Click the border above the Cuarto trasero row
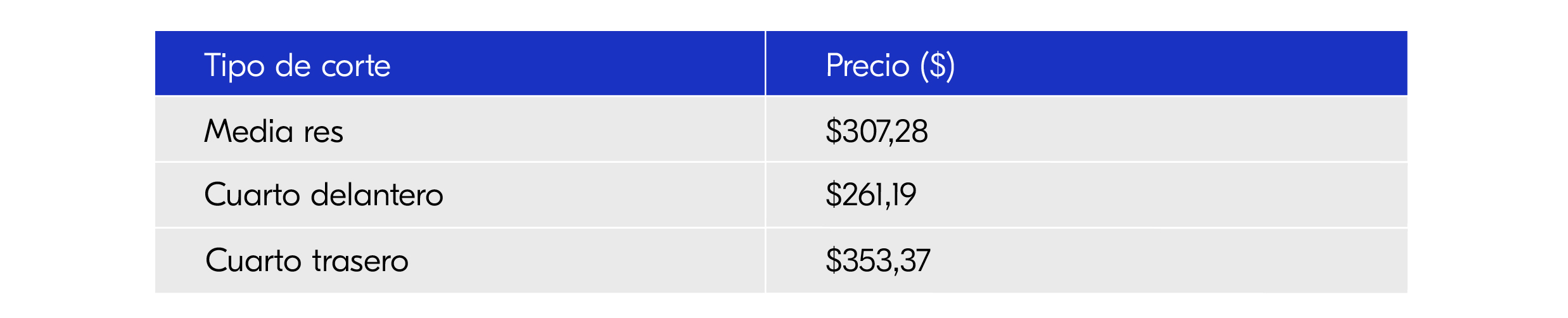 point(459,227)
